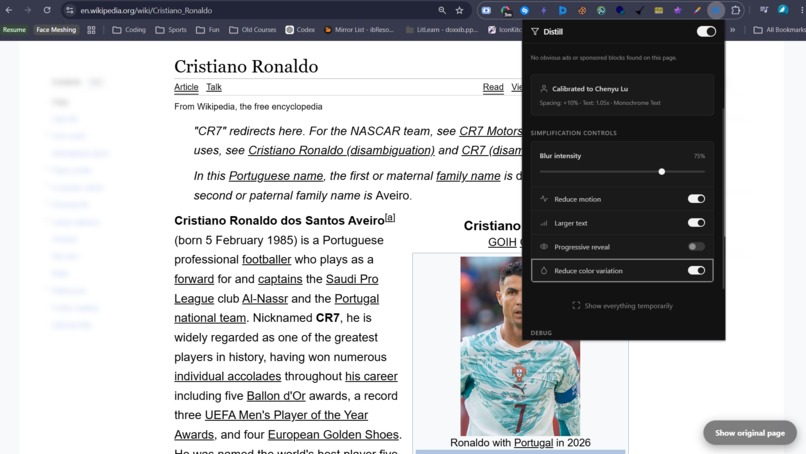Reload the page with the refresh icon
The height and width of the screenshot is (454, 806).
(47, 10)
